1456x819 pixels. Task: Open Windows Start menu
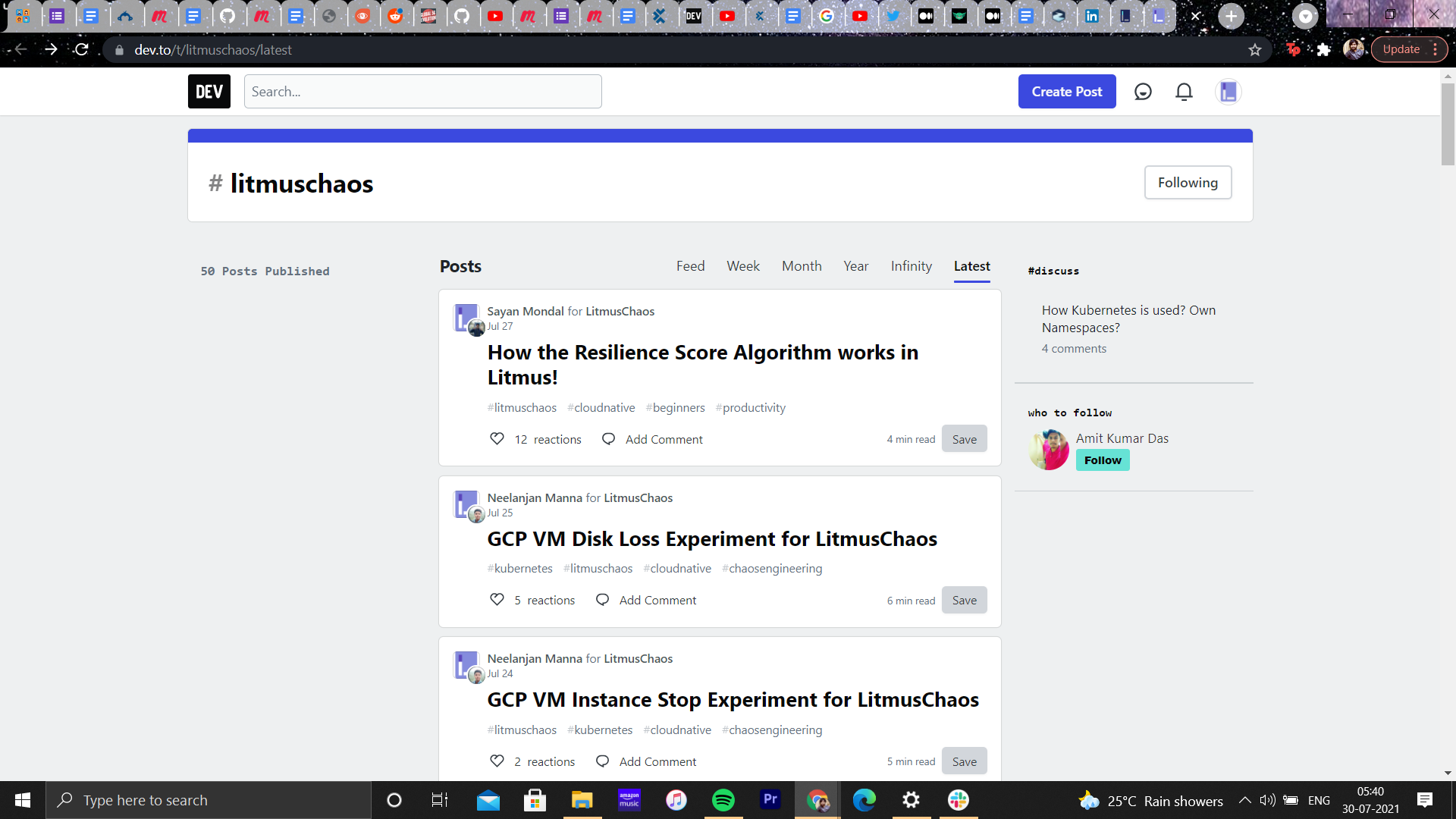point(23,800)
